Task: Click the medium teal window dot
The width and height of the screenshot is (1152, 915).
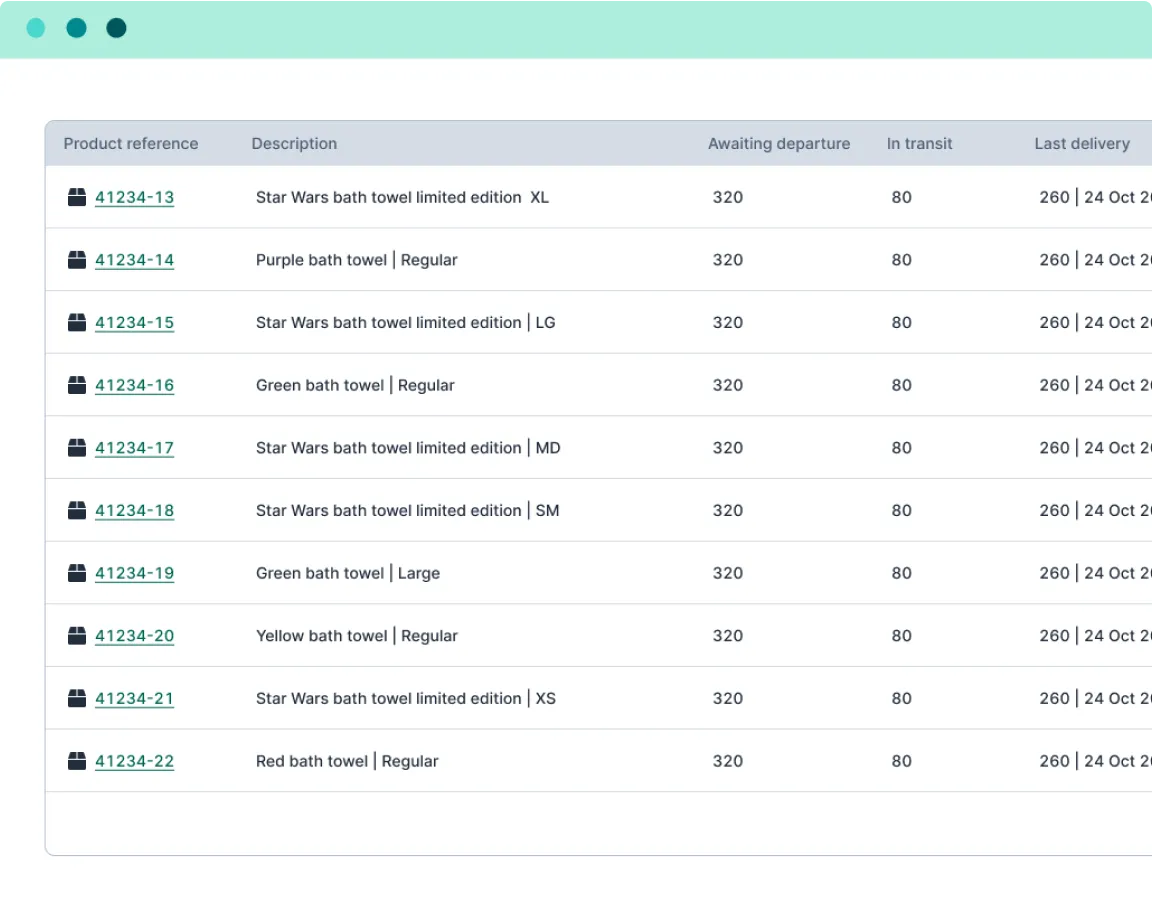Action: click(76, 28)
